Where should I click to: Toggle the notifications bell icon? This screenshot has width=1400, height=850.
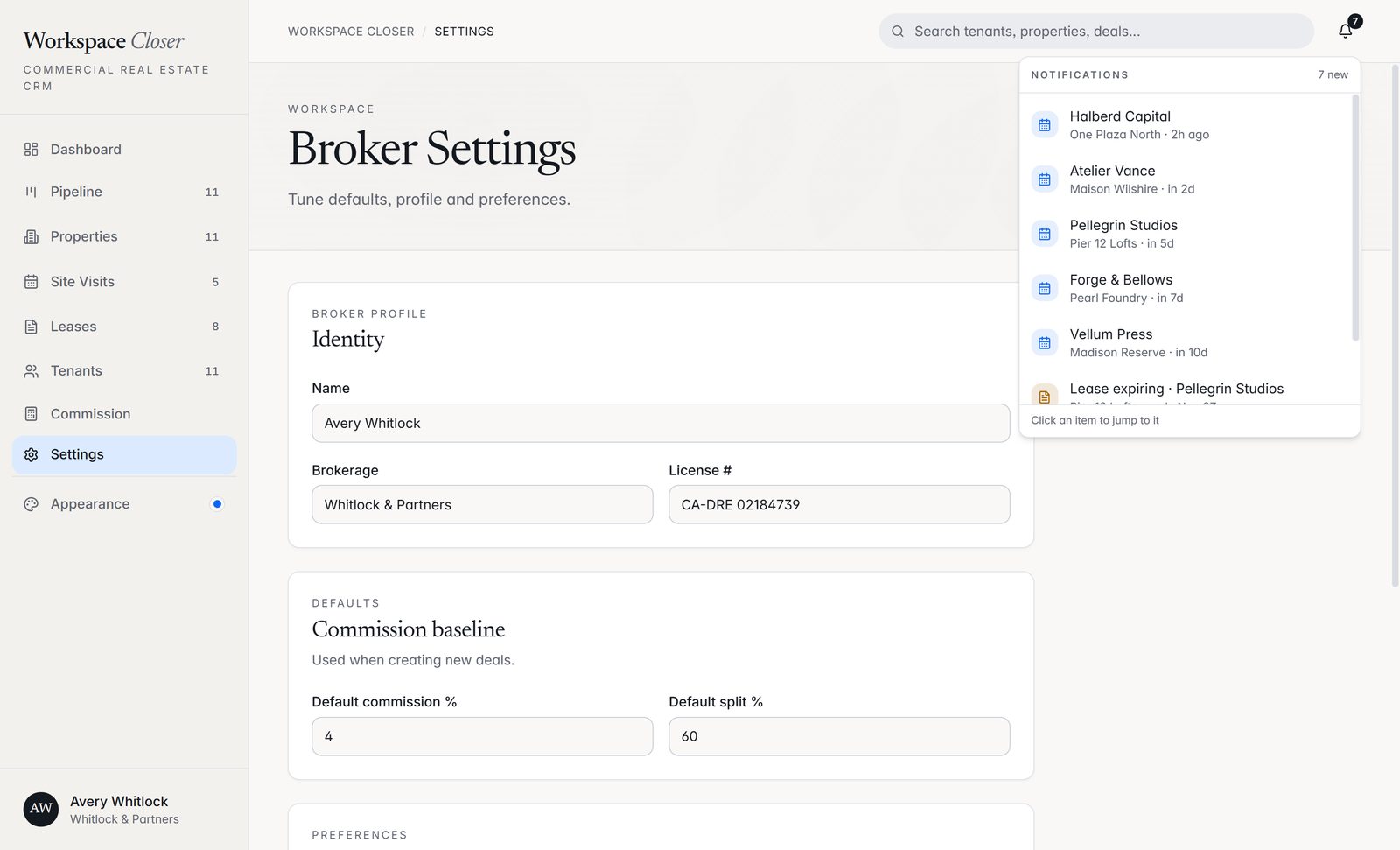(1346, 32)
